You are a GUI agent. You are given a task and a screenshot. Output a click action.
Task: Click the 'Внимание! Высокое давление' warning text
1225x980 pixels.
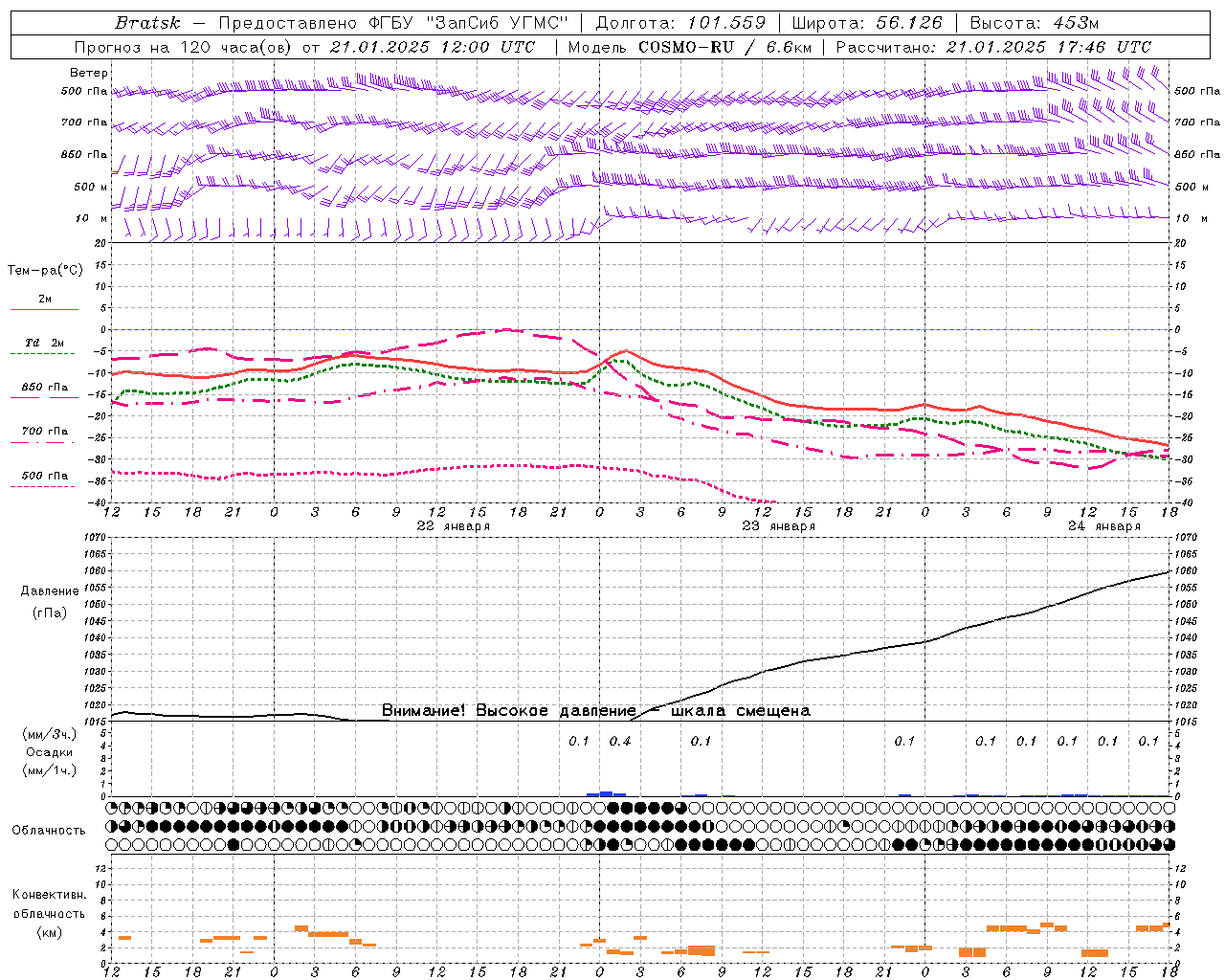[508, 711]
